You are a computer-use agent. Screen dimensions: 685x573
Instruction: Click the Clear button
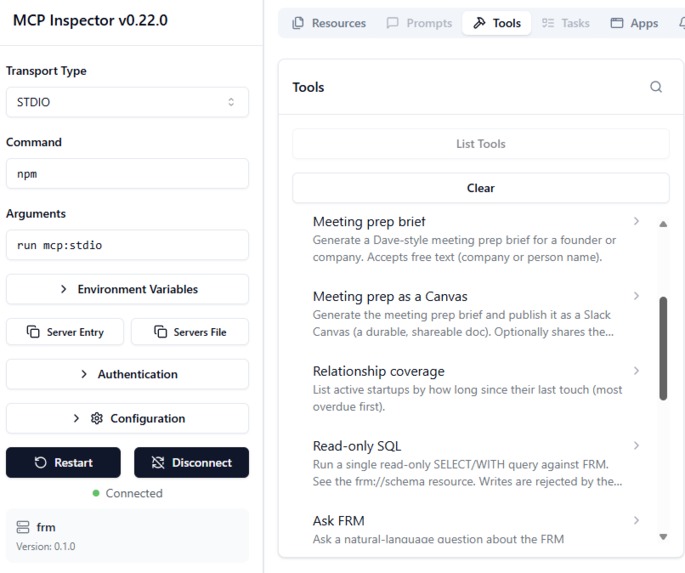481,188
